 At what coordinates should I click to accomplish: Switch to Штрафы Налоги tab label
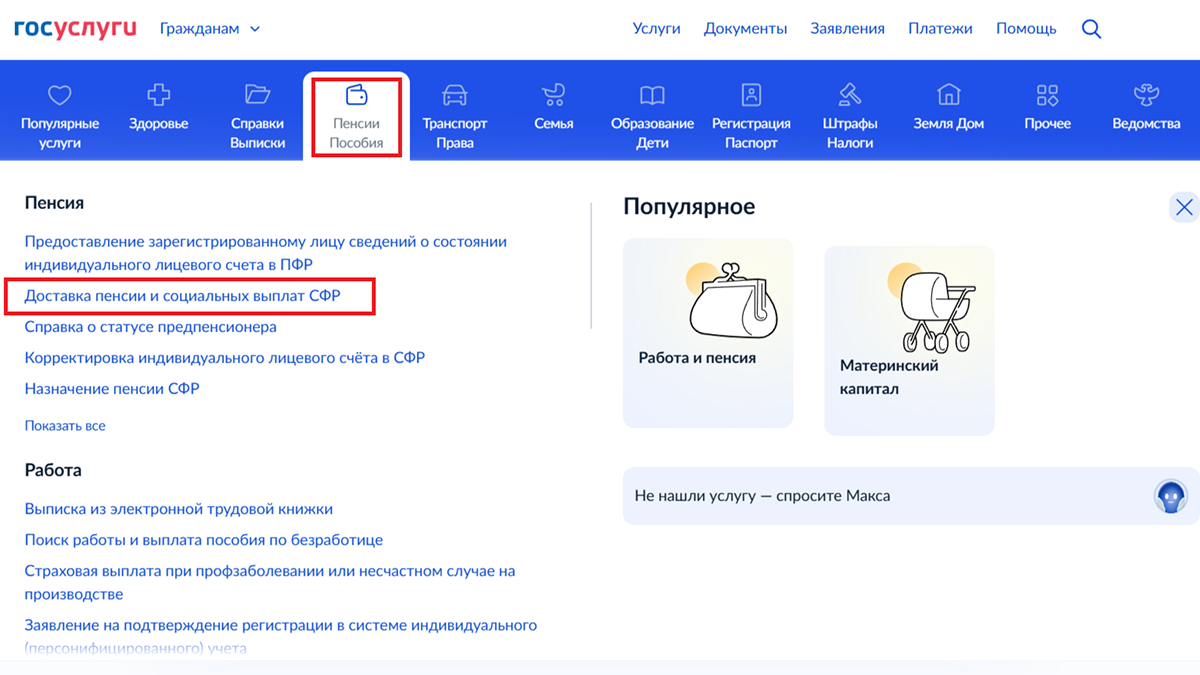click(x=850, y=133)
